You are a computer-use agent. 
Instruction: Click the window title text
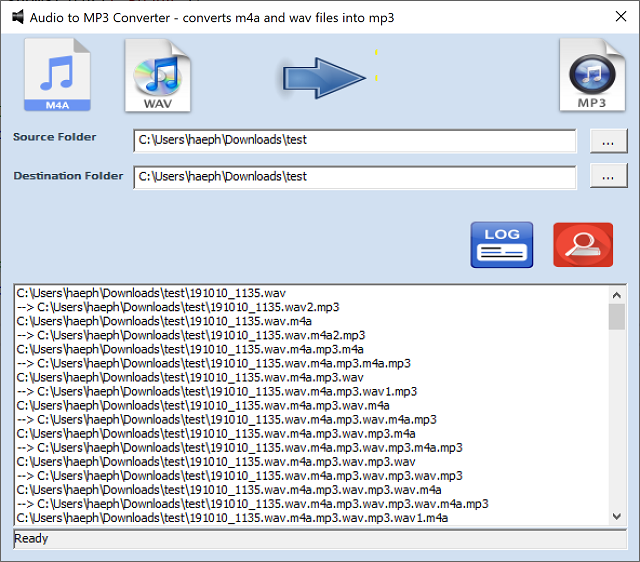click(x=212, y=18)
